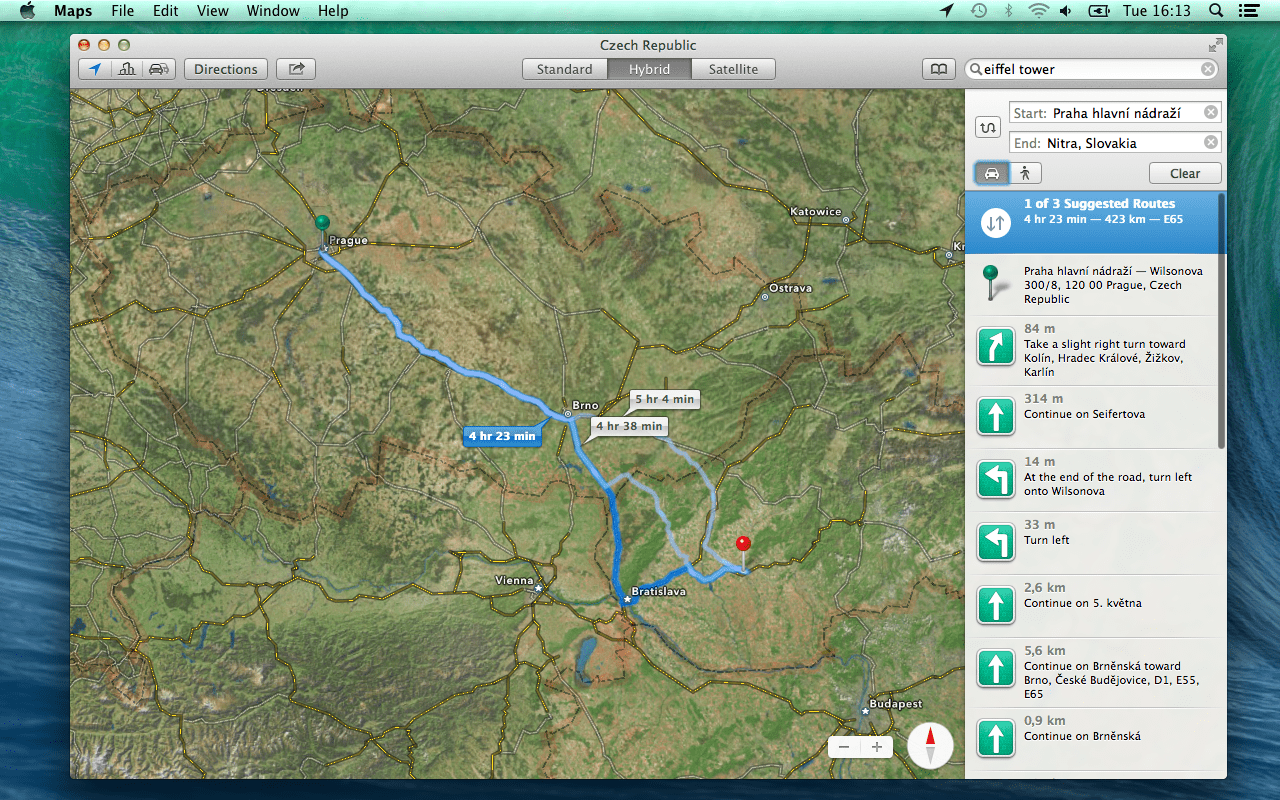Click the route overview arrows icon

[994, 224]
